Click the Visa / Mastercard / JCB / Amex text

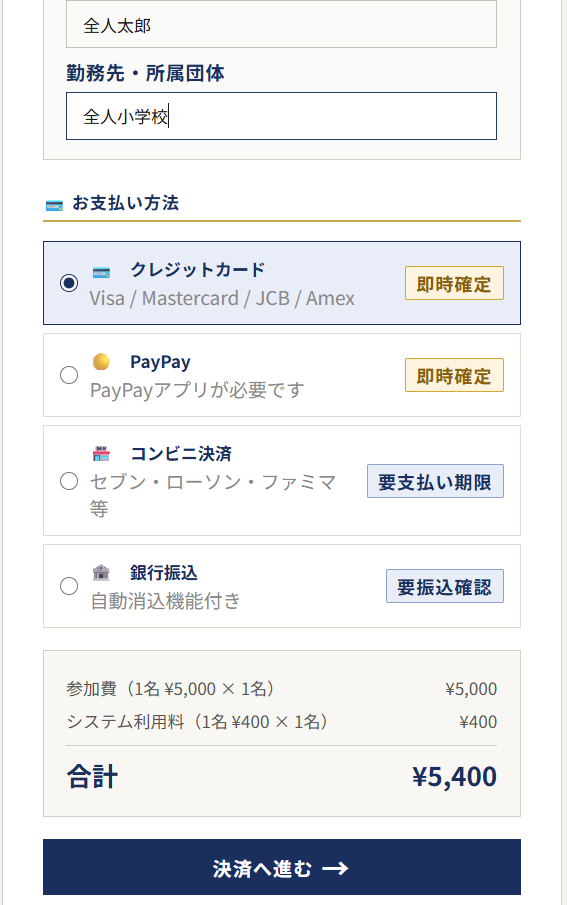pos(222,298)
